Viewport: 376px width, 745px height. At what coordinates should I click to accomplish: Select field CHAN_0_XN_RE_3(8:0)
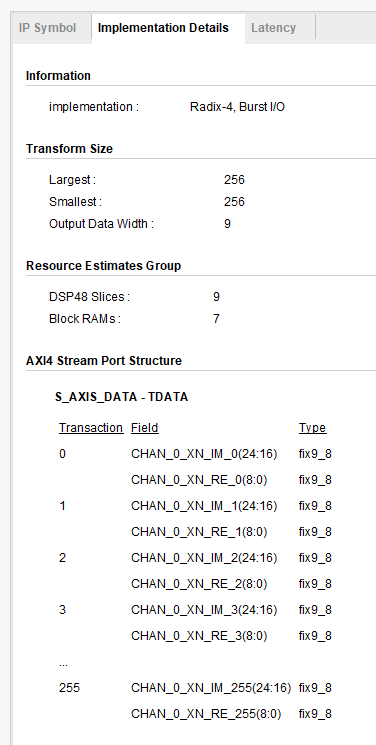[x=199, y=636]
